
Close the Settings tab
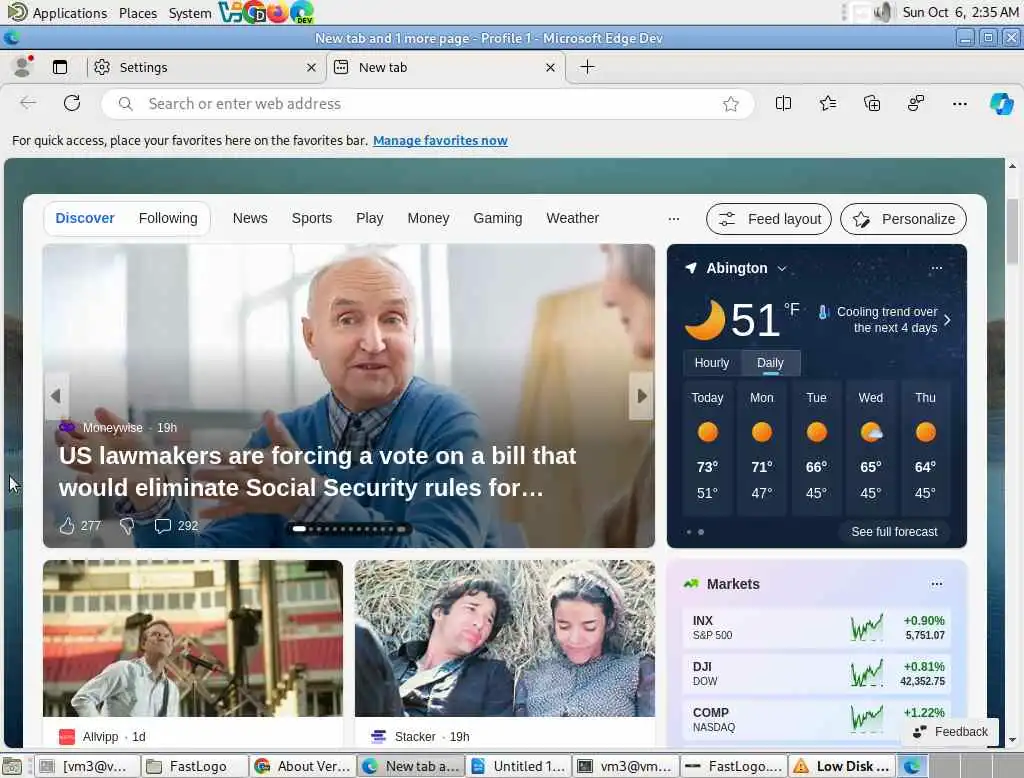[311, 67]
